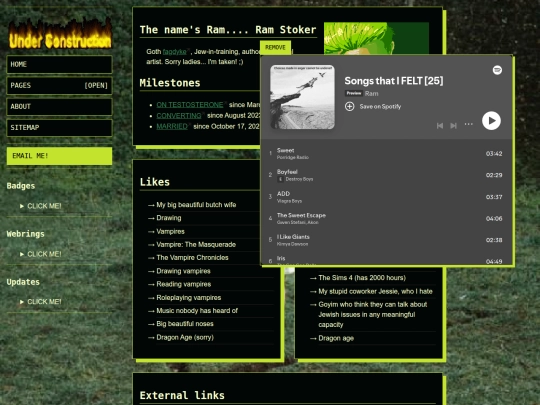Screen dimensions: 540x405
Task: Open the MARRIED milestone link
Action: [x=172, y=126]
